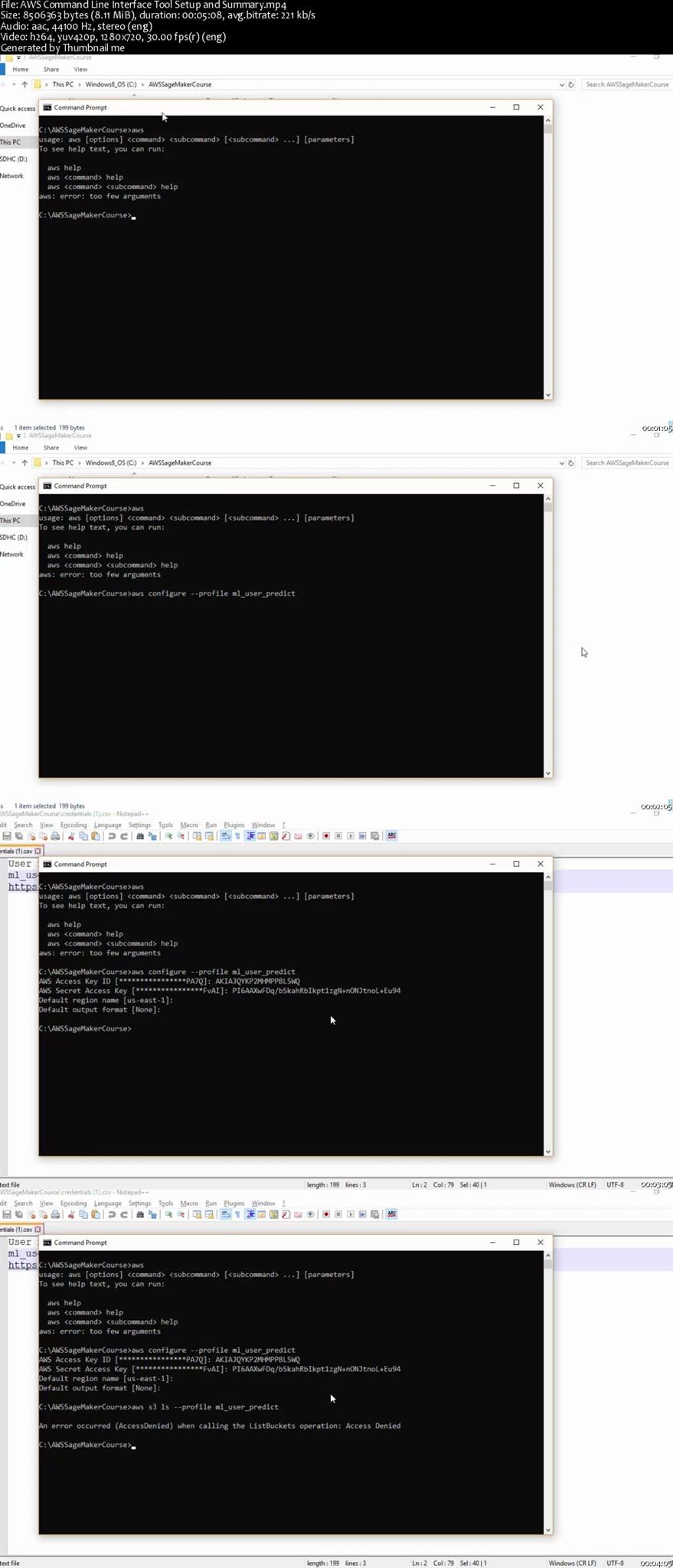Viewport: 673px width, 1568px height.
Task: Open Plugins menu in 00:03:05 frame Notepad++
Action: click(234, 825)
